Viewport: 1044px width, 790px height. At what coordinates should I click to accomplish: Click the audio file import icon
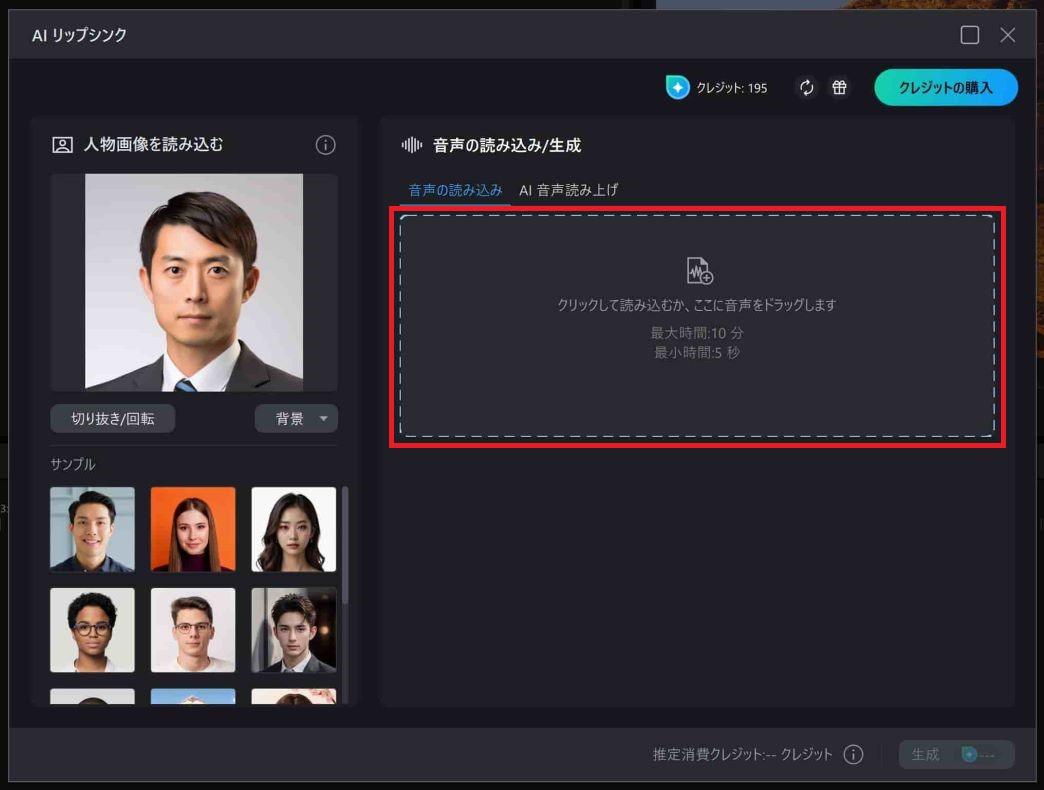click(699, 270)
